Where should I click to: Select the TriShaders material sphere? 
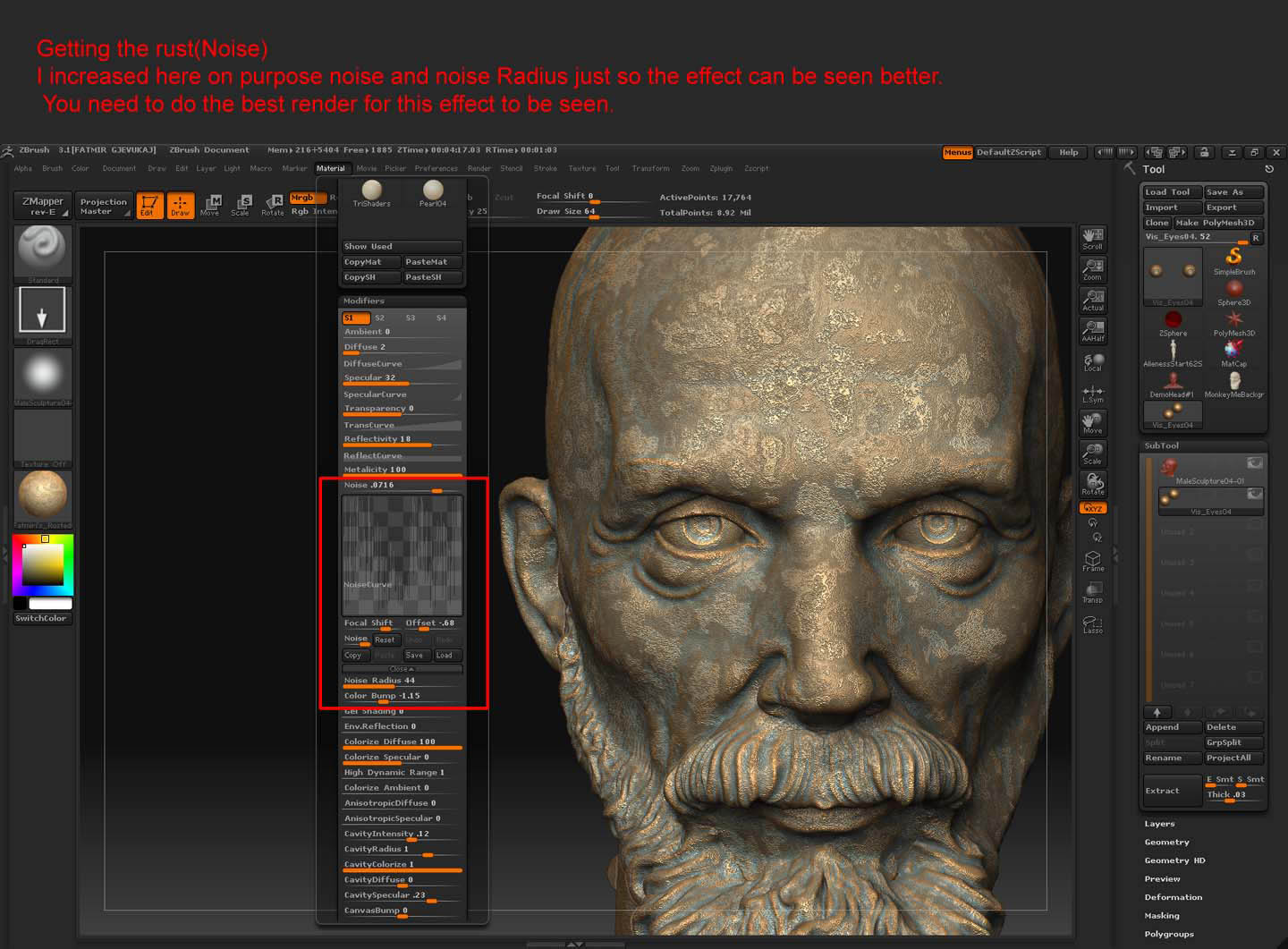[x=371, y=193]
